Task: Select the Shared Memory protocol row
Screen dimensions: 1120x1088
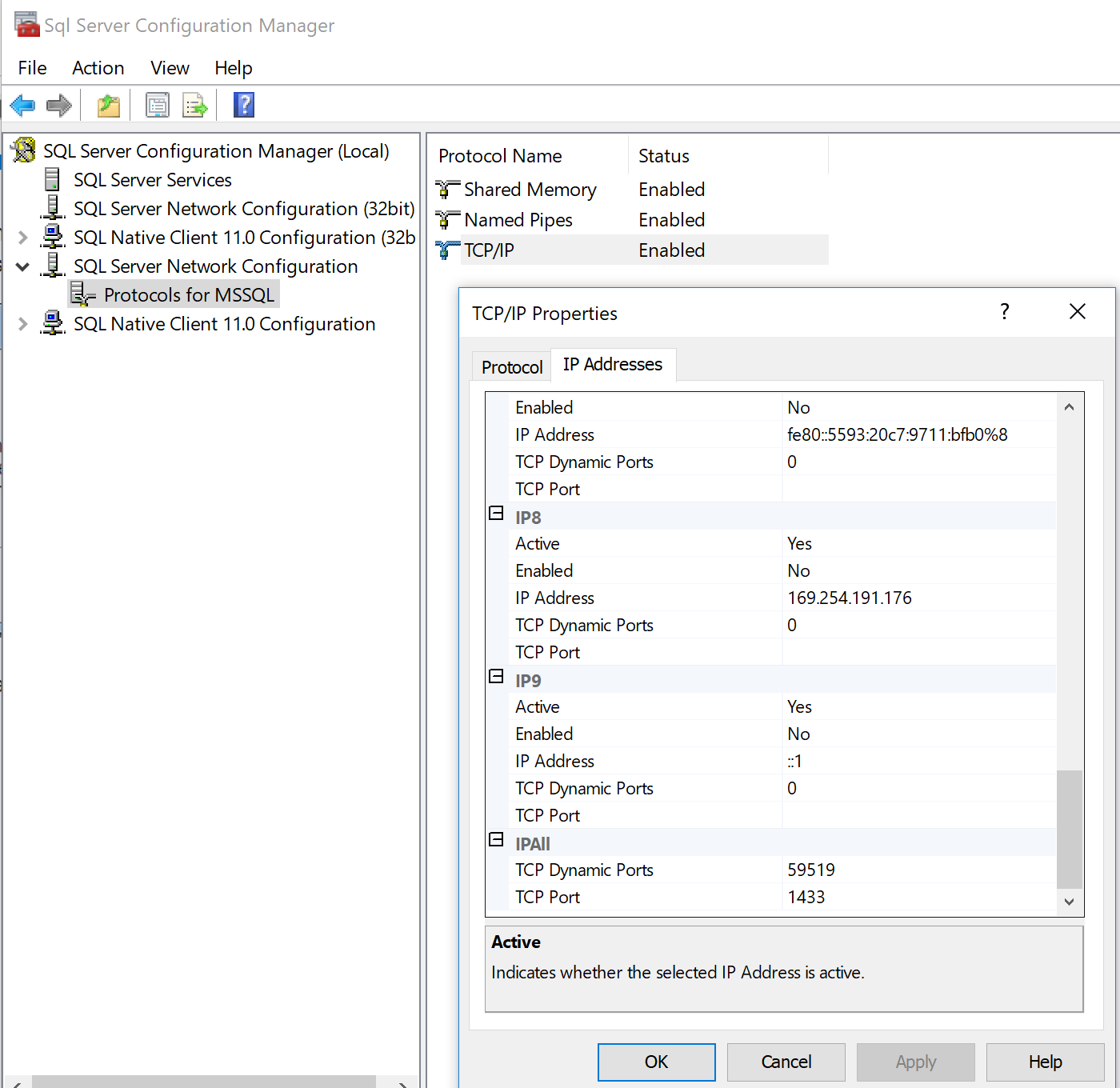Action: (530, 190)
